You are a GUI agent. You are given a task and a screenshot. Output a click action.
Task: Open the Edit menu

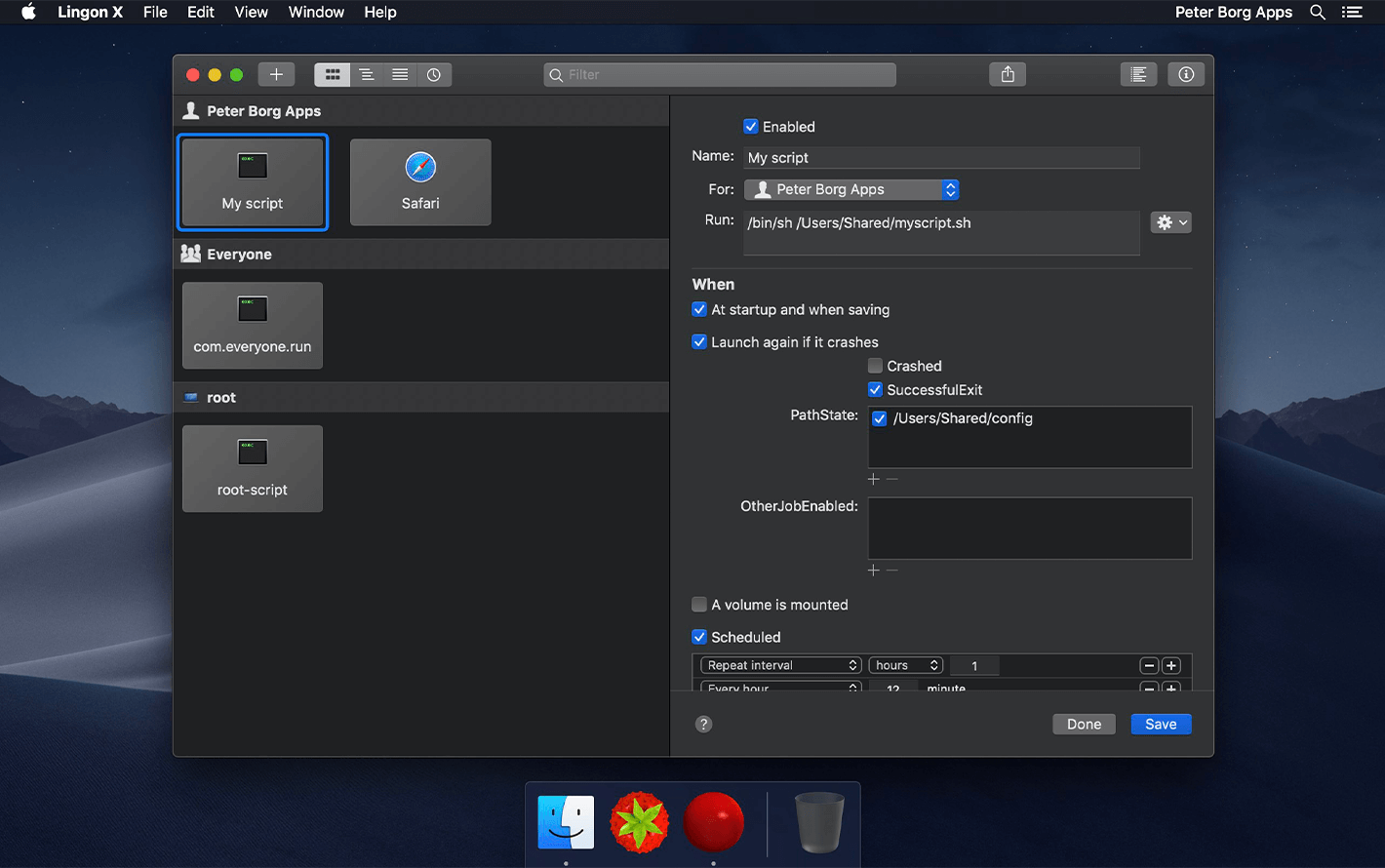[201, 12]
